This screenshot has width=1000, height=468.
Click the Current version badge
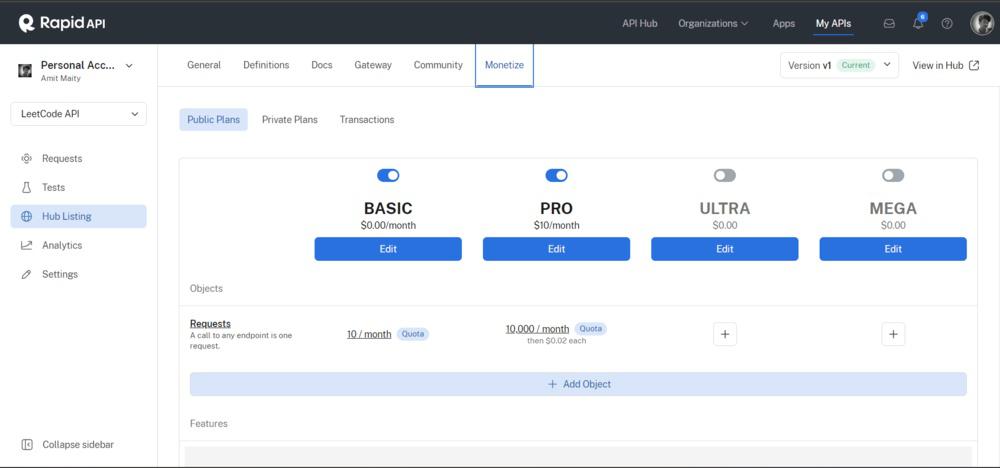[x=855, y=65]
